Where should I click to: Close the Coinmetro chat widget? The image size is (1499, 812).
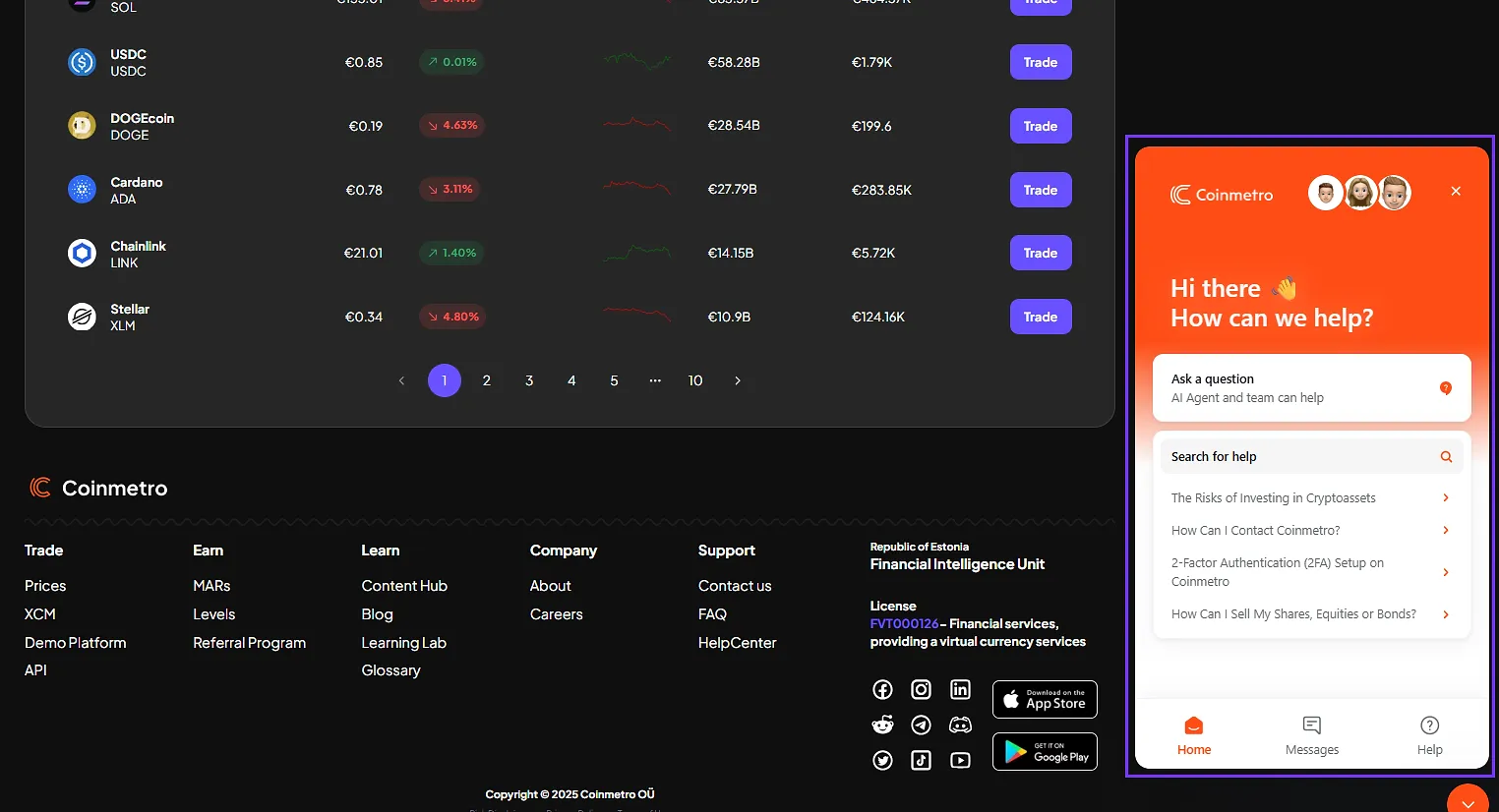(x=1456, y=191)
